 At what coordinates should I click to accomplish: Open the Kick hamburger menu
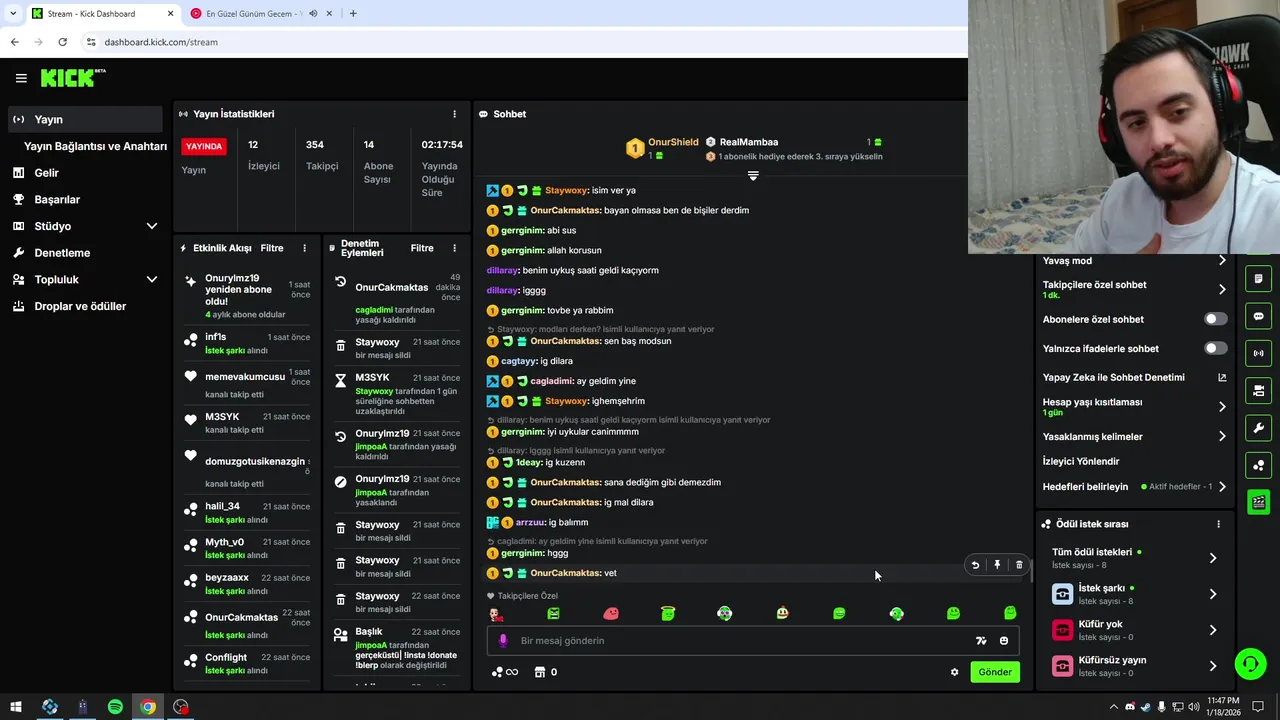point(21,78)
